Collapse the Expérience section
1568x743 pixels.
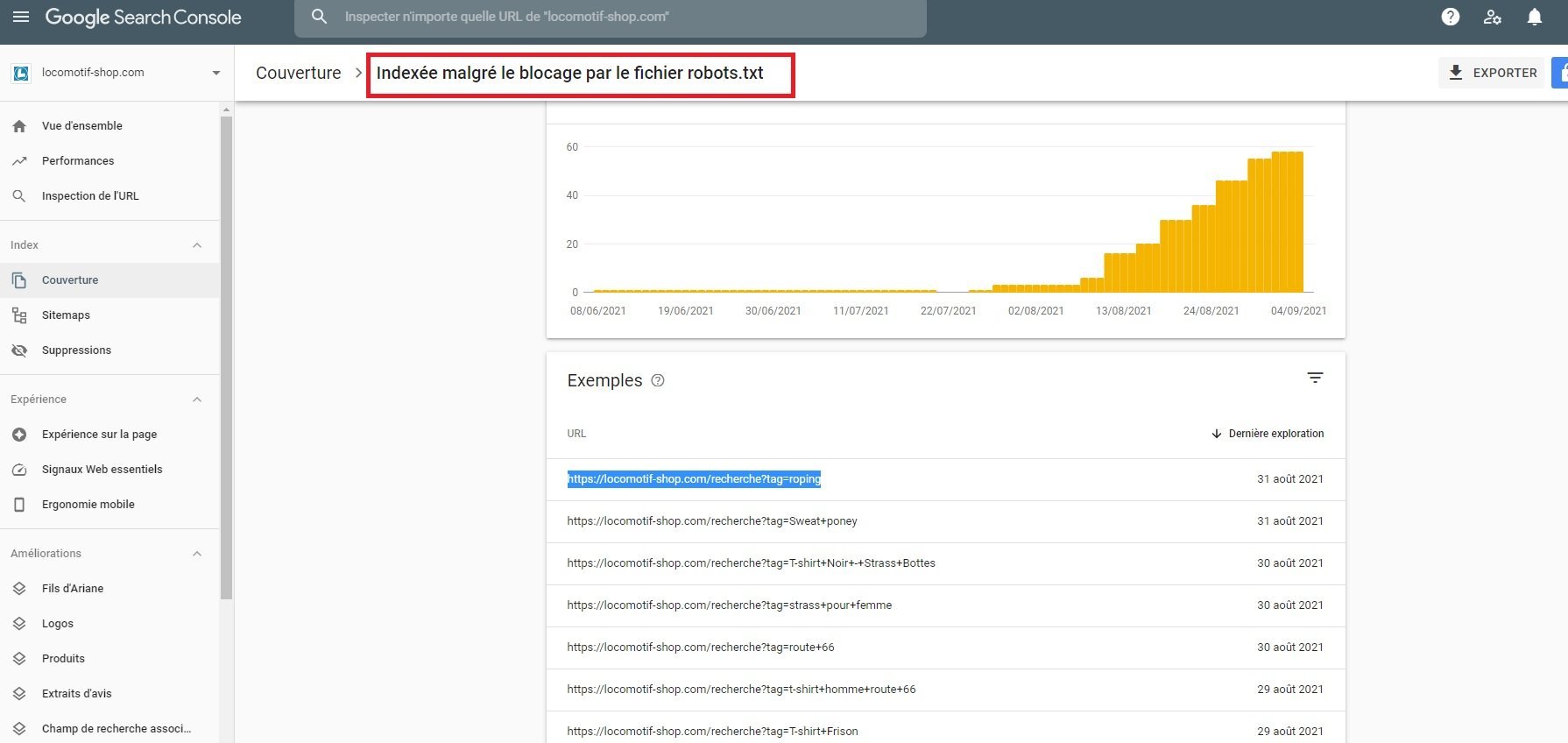(x=197, y=400)
